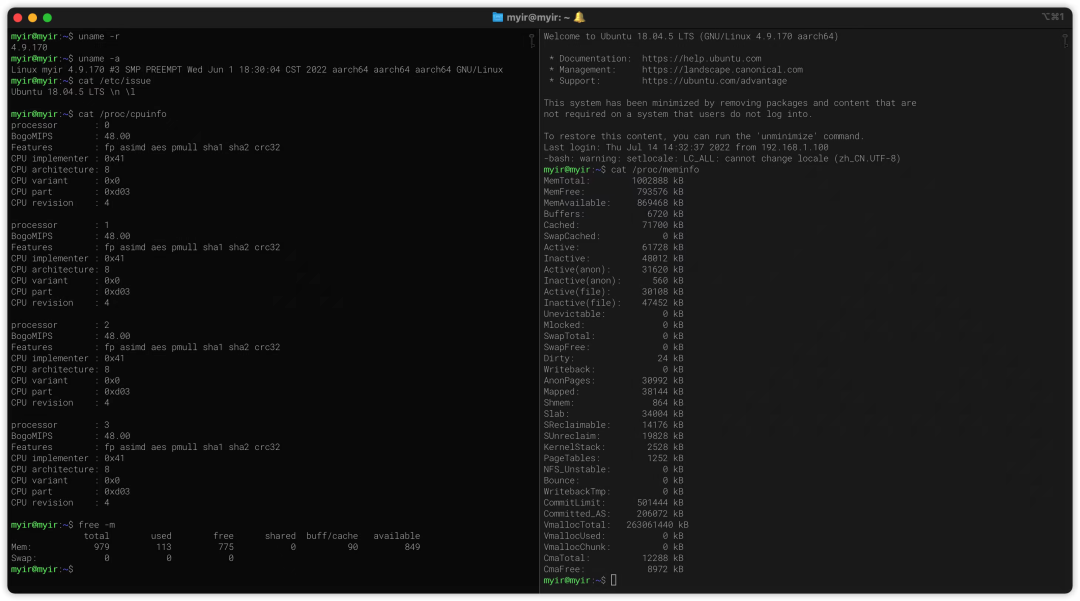1080x601 pixels.
Task: Click the 'SwapCached:' row
Action: (x=613, y=236)
